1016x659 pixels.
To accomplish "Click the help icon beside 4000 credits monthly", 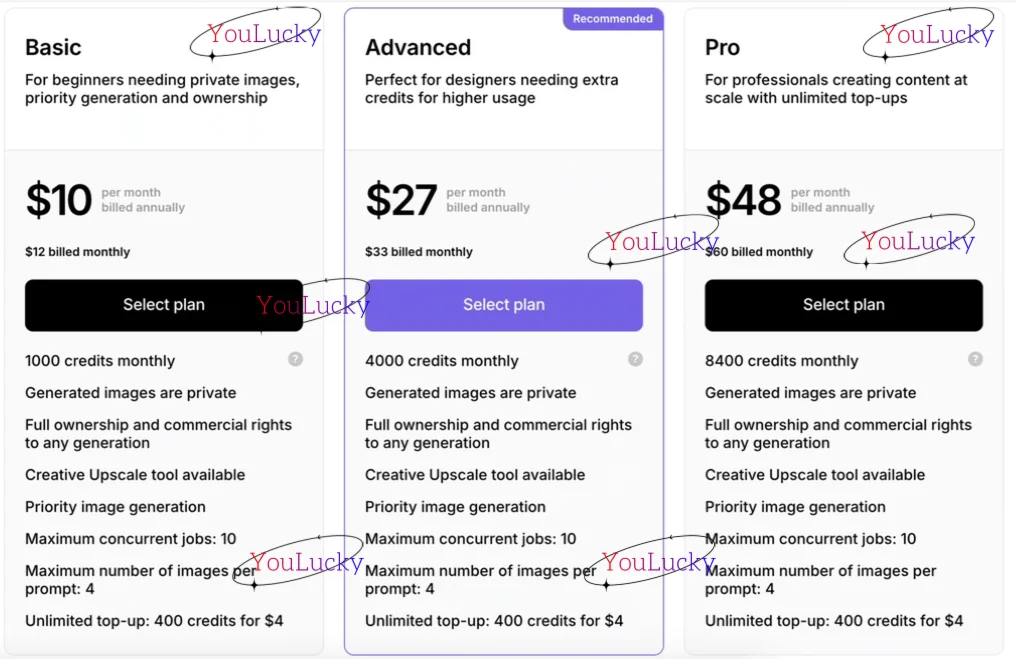I will click(x=635, y=359).
